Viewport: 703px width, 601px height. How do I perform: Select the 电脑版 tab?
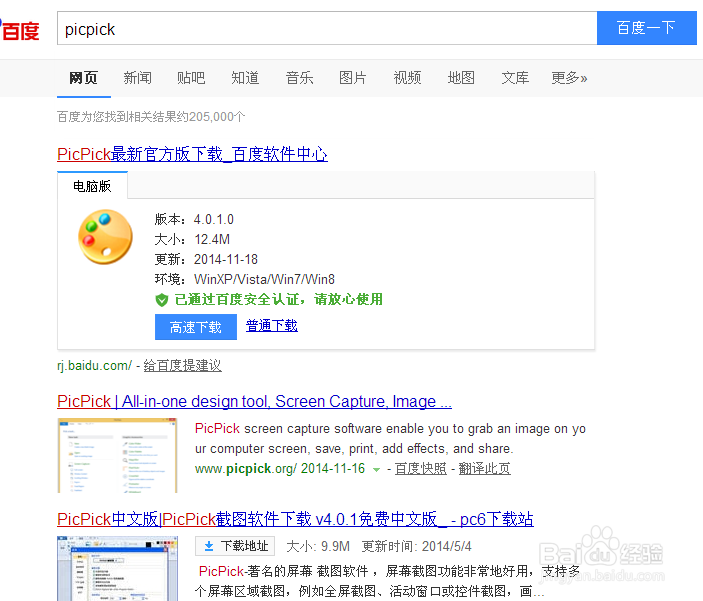(92, 186)
